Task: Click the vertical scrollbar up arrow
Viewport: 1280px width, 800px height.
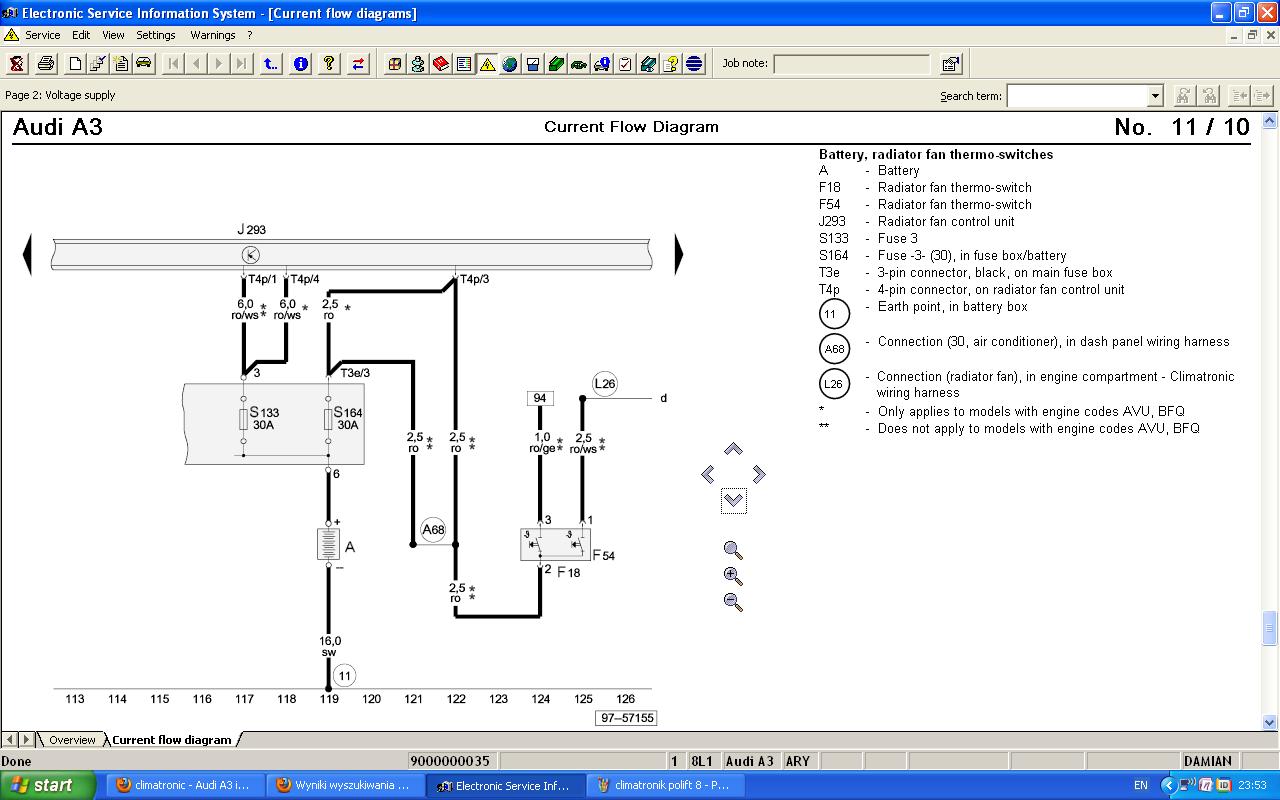Action: [x=1270, y=119]
